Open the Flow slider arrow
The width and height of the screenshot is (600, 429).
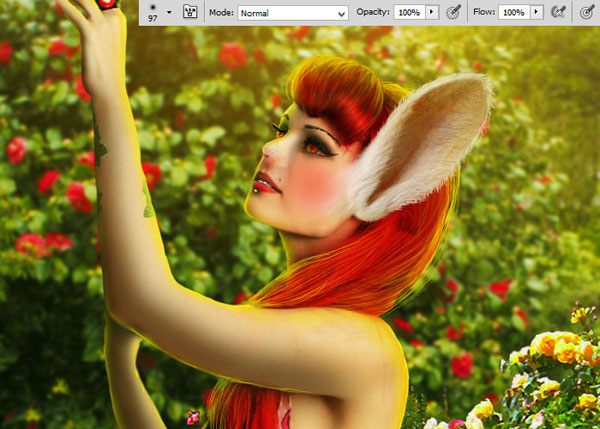coord(536,12)
